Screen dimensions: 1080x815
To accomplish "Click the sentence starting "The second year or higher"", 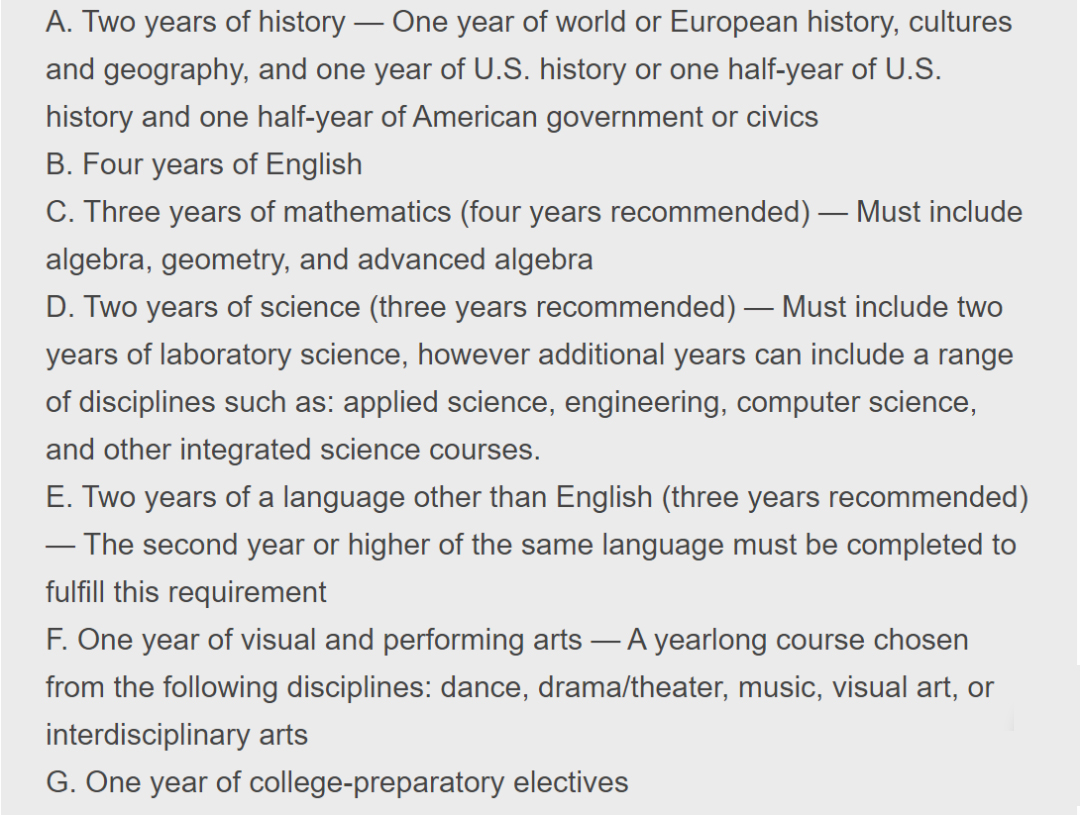I will coord(548,545).
